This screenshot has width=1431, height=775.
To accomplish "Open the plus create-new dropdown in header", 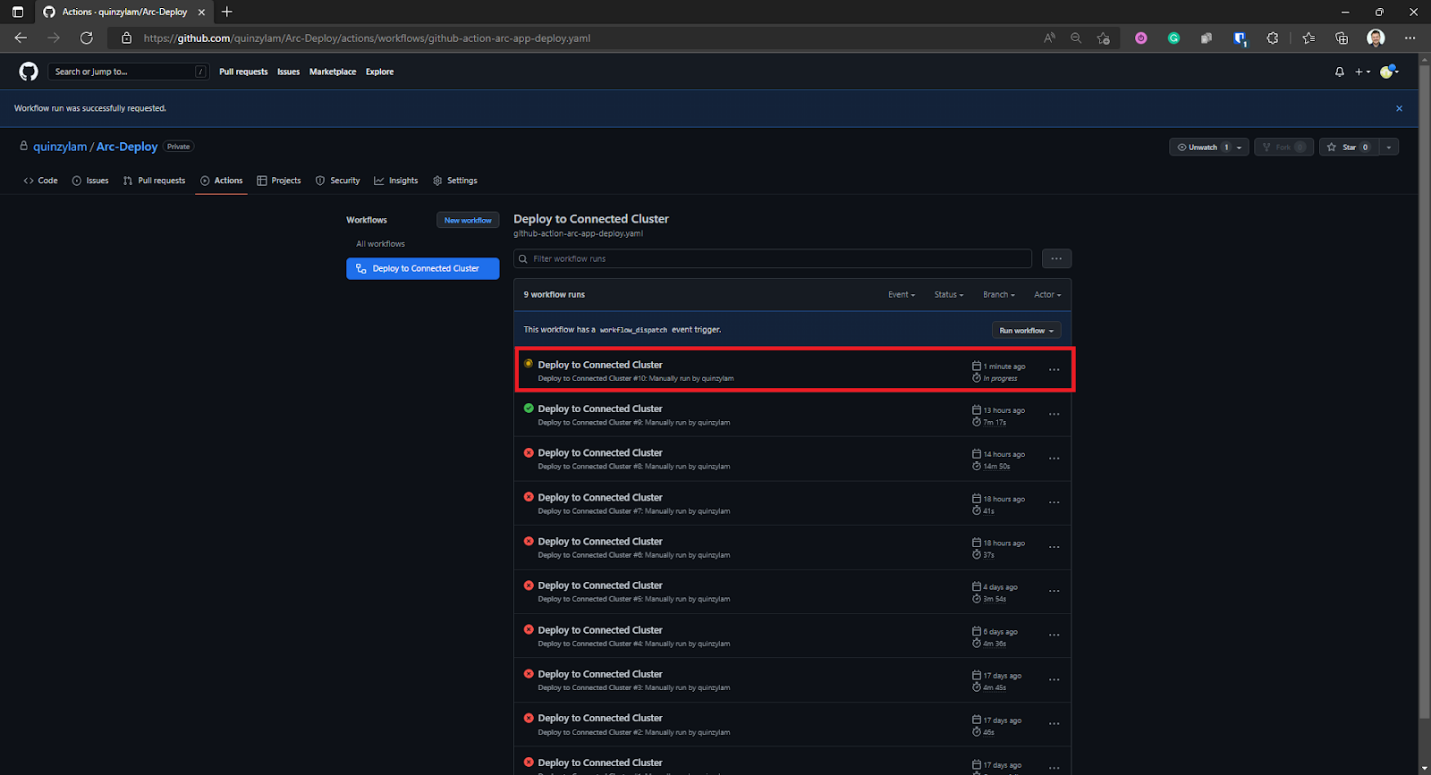I will 1363,72.
